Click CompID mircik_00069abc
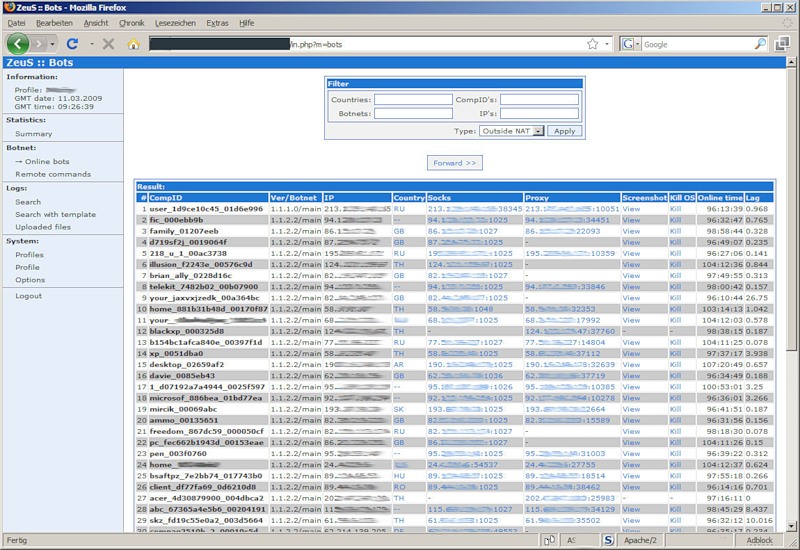This screenshot has height=550, width=800. [x=183, y=409]
